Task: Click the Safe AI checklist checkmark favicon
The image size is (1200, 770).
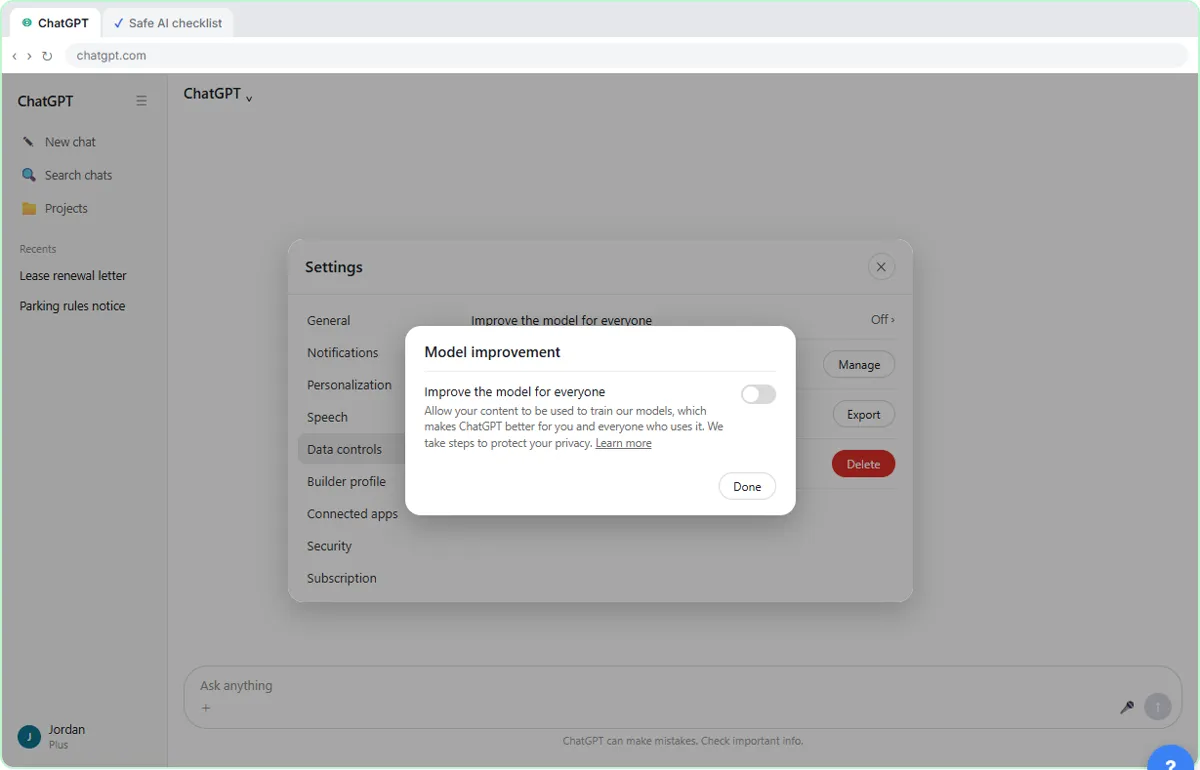Action: click(119, 23)
